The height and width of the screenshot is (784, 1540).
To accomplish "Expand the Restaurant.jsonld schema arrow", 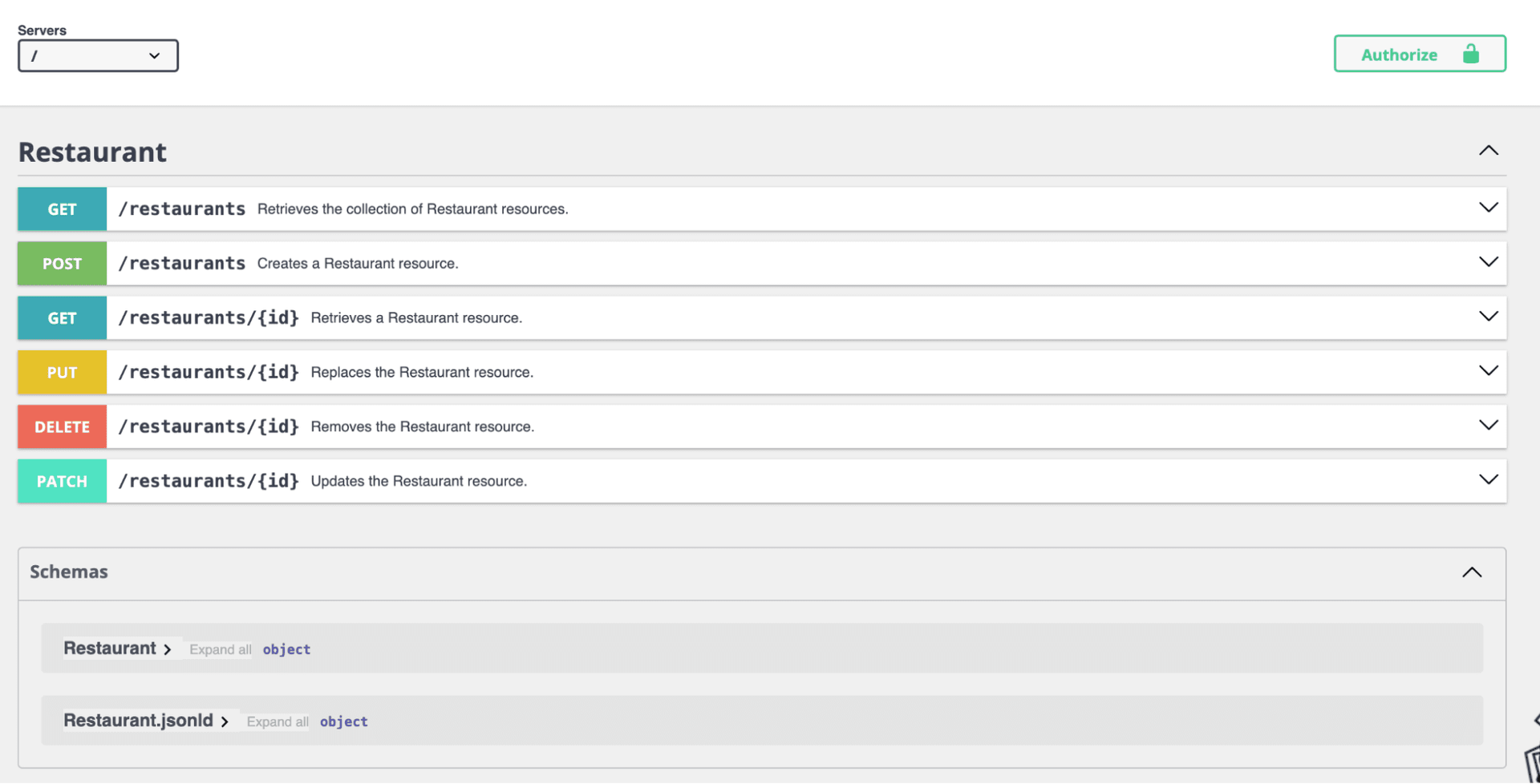I will [x=225, y=721].
